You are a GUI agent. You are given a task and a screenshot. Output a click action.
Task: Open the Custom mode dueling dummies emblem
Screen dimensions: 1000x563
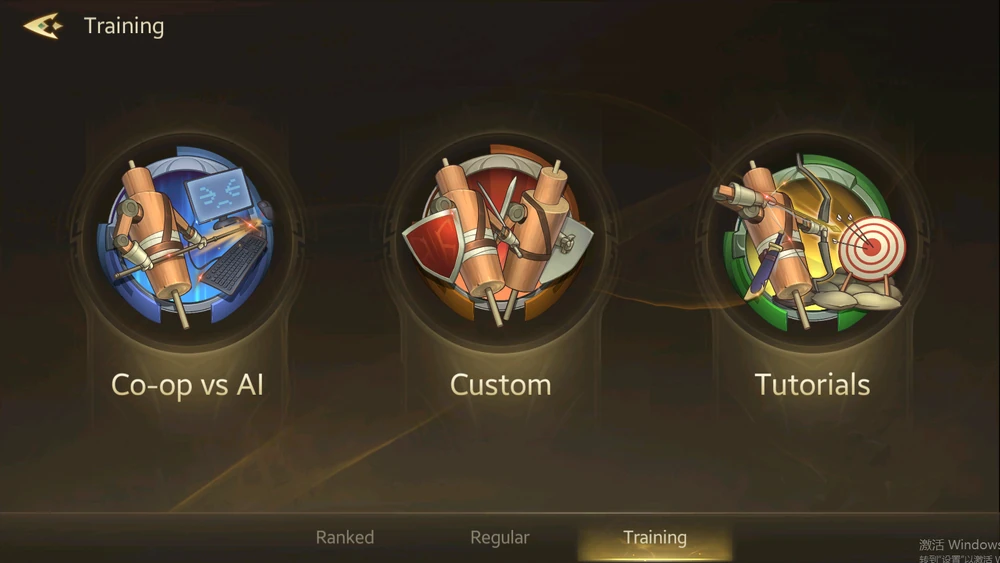tap(499, 237)
